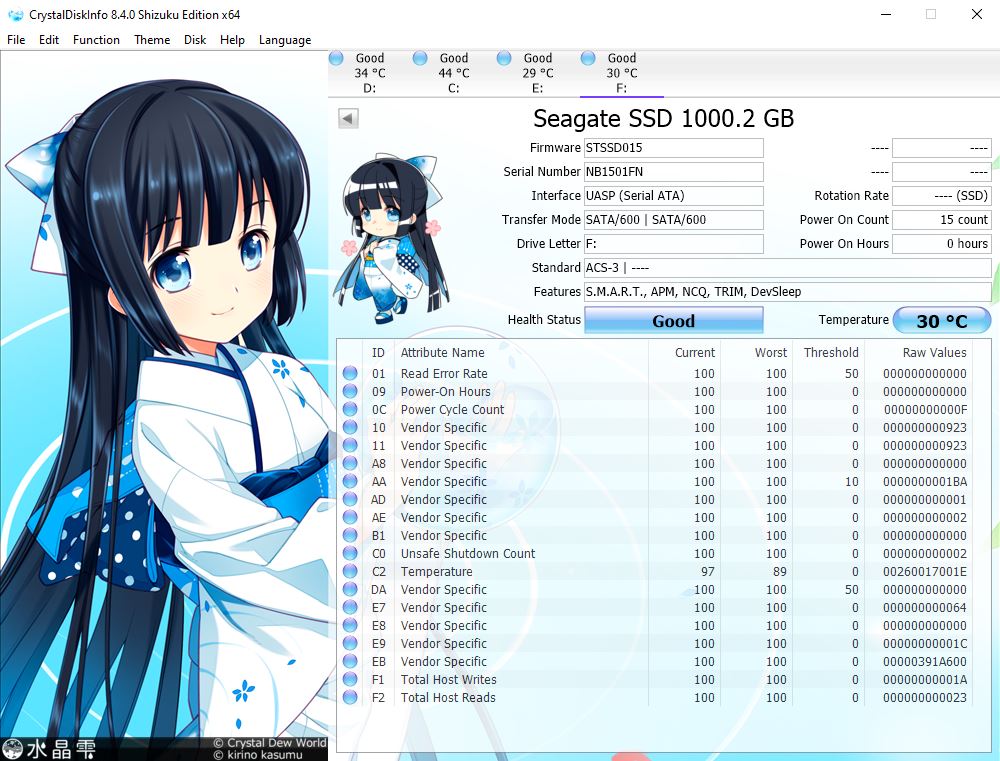Image resolution: width=1000 pixels, height=761 pixels.
Task: Click the status orb for attribute ID B1
Action: point(350,535)
